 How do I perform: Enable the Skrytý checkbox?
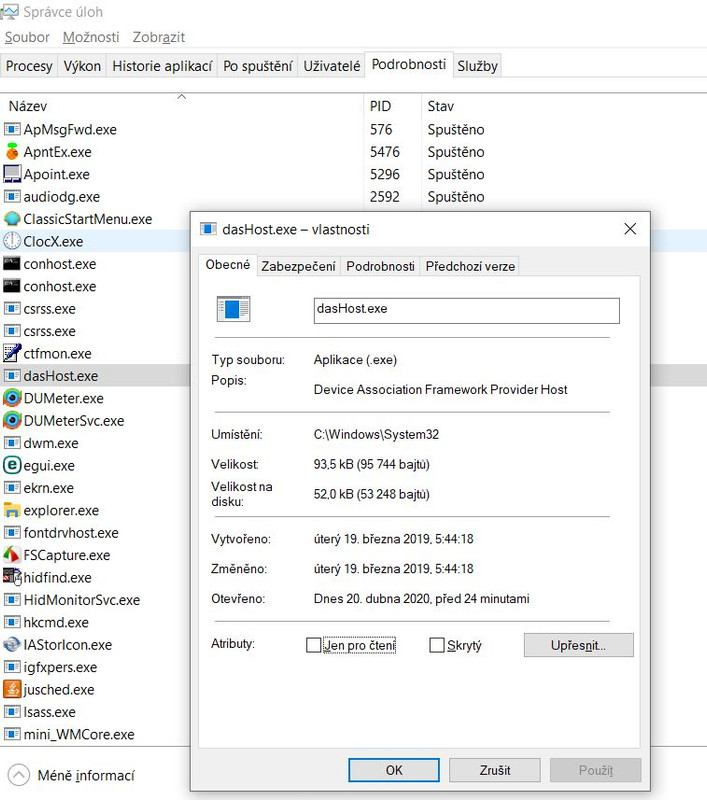pos(437,645)
